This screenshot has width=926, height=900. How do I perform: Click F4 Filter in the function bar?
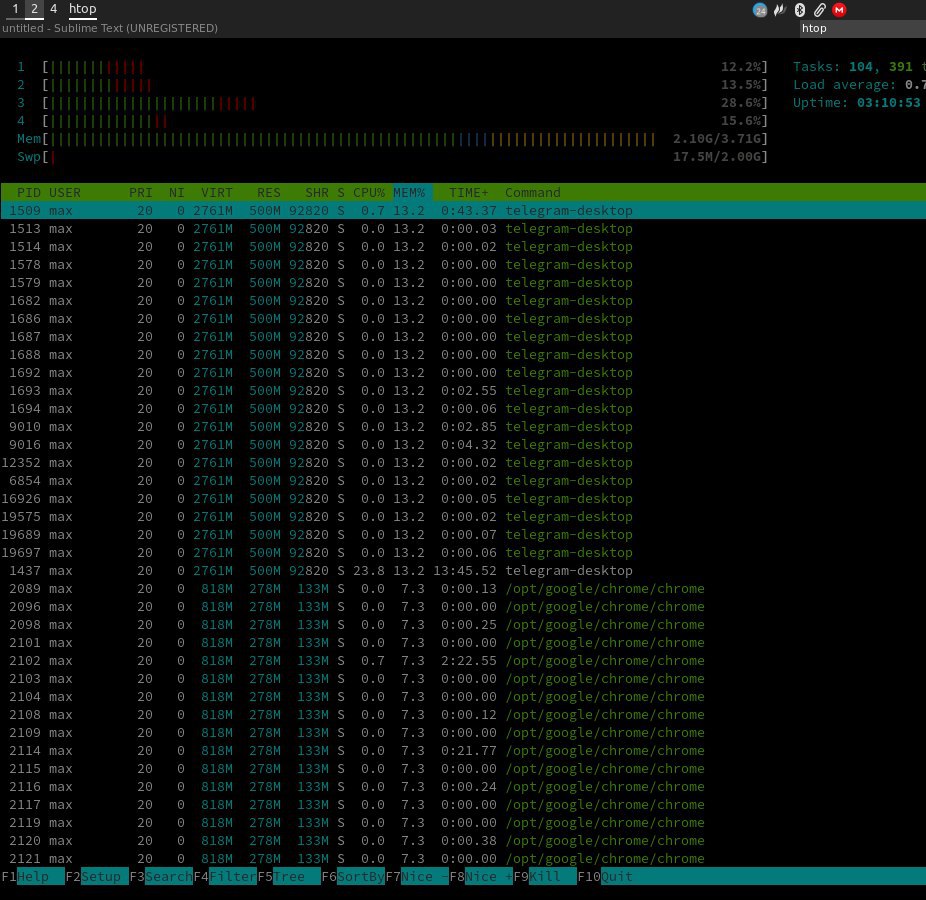tap(225, 876)
